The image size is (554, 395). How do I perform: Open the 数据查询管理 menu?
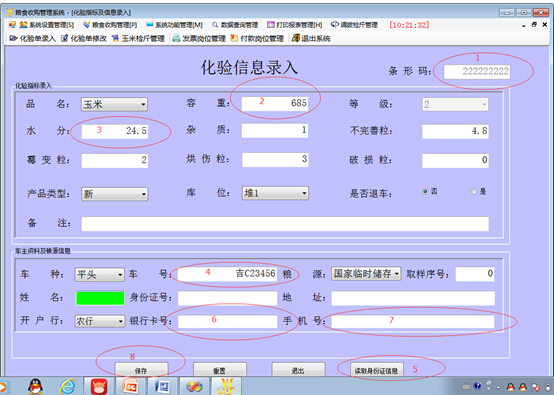(235, 25)
